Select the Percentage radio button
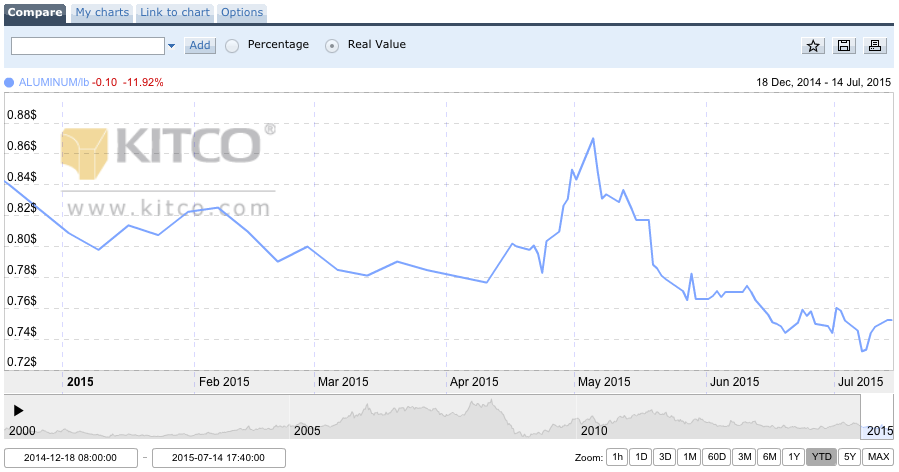The image size is (899, 472). click(232, 45)
